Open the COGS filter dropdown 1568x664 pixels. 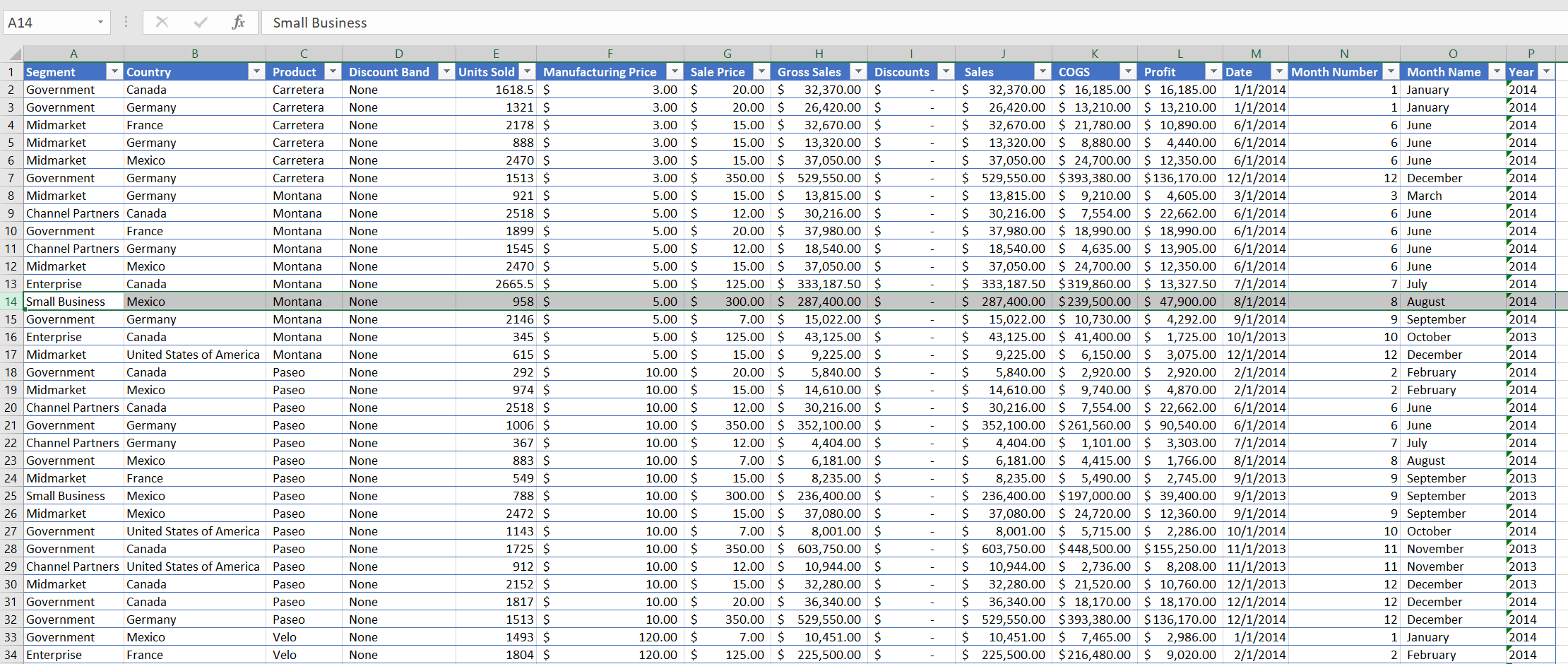click(x=1128, y=71)
